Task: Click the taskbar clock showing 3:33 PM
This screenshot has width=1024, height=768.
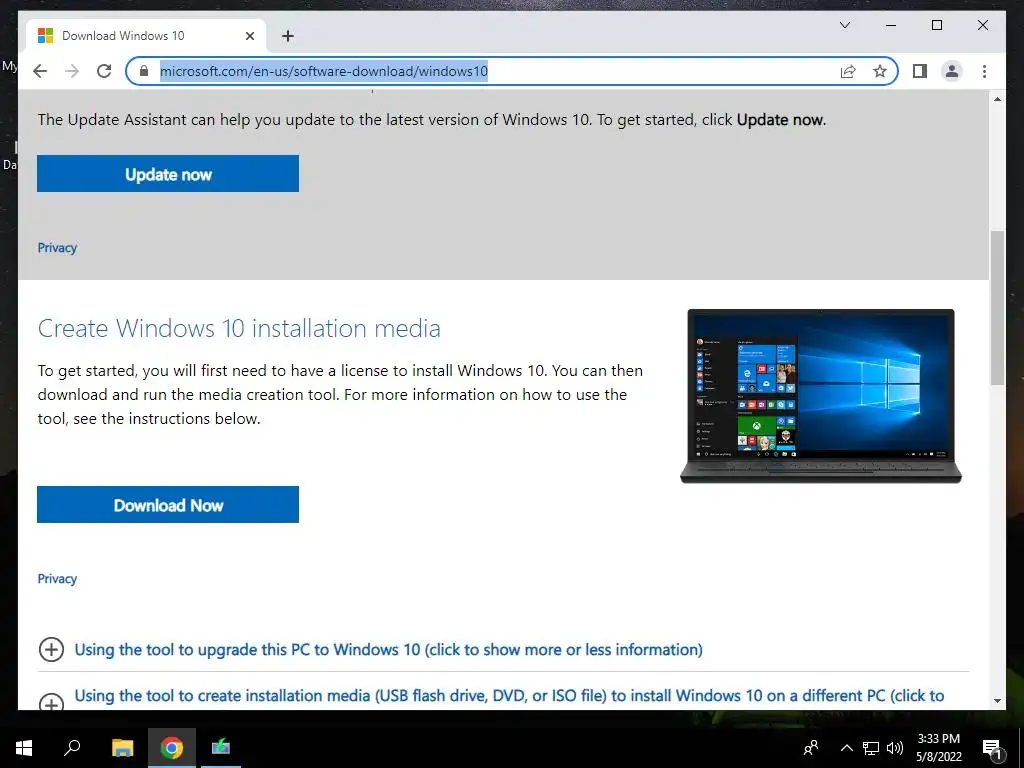Action: point(938,748)
